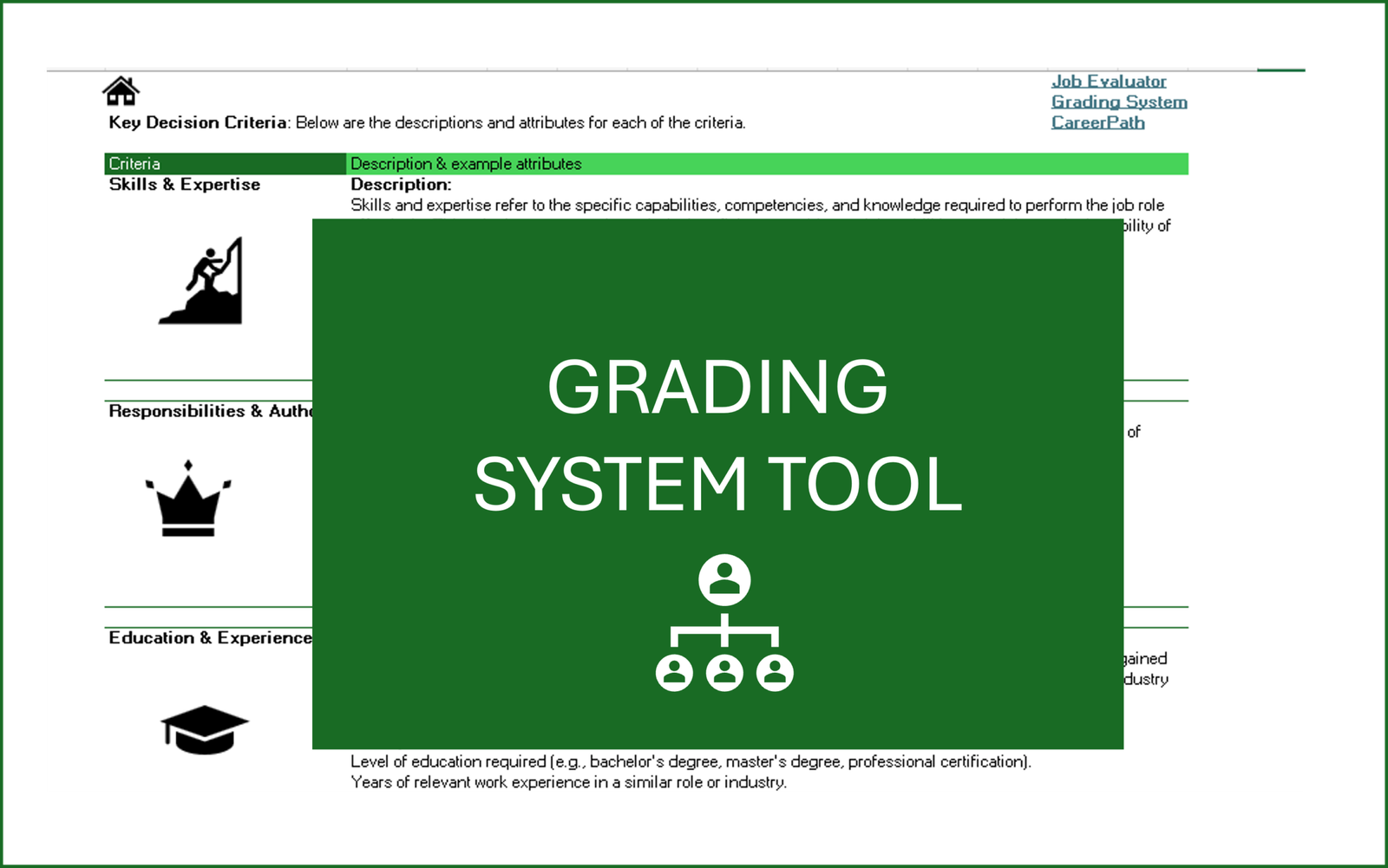
Task: Click the bottom-left person in org chart
Action: click(x=674, y=673)
